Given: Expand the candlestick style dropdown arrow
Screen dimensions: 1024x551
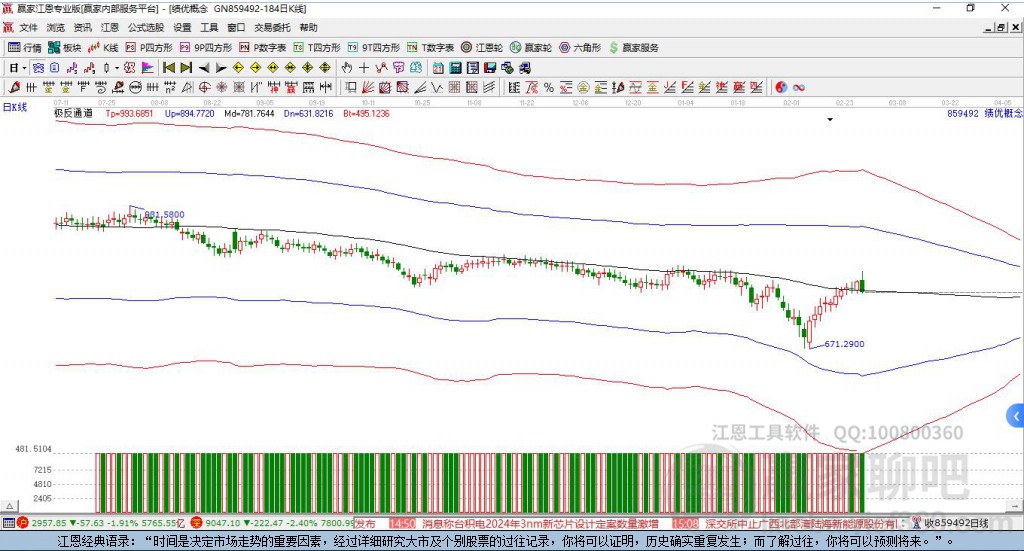Looking at the screenshot, I should pyautogui.click(x=116, y=68).
